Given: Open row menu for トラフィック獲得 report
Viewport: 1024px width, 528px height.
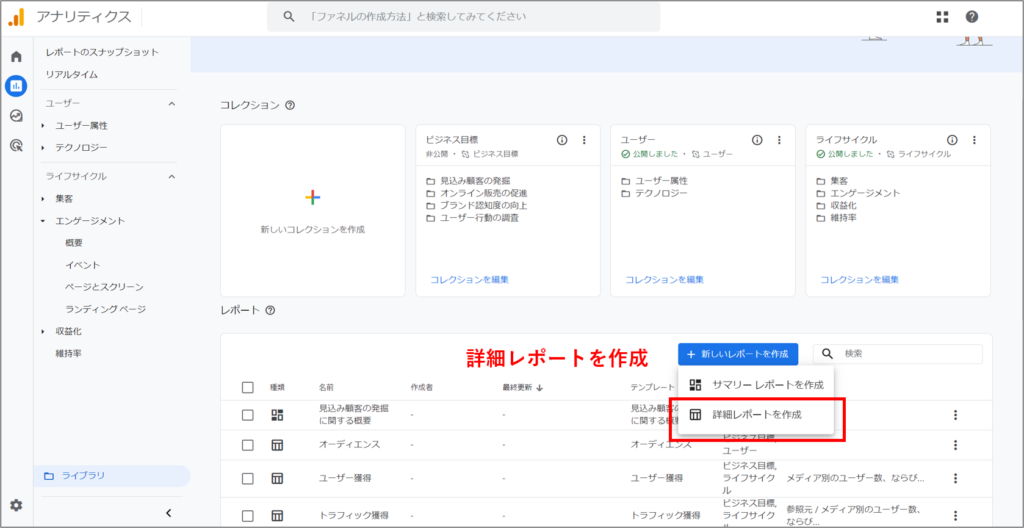Looking at the screenshot, I should 955,515.
